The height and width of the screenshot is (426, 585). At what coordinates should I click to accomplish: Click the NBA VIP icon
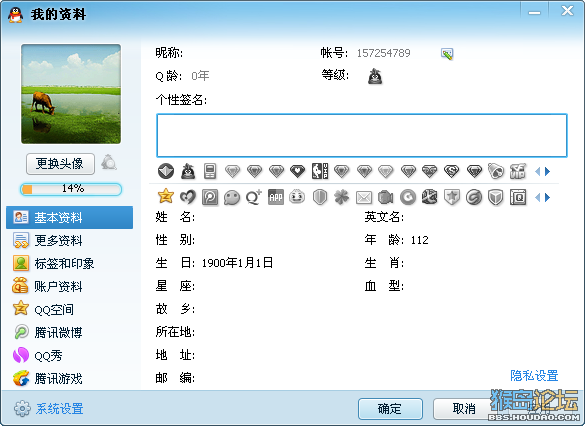(x=320, y=171)
